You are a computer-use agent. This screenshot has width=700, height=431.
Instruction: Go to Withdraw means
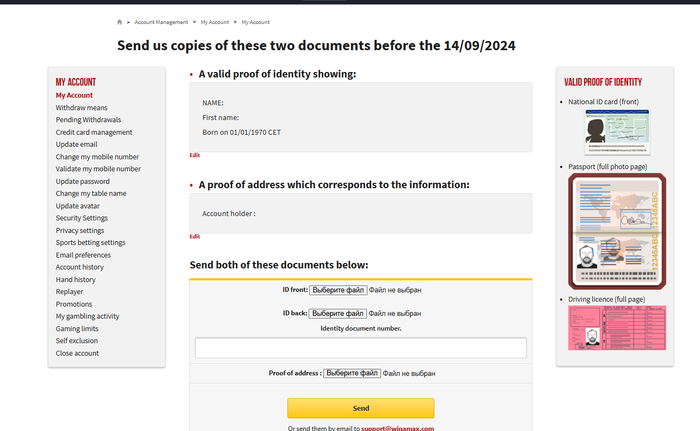click(81, 107)
